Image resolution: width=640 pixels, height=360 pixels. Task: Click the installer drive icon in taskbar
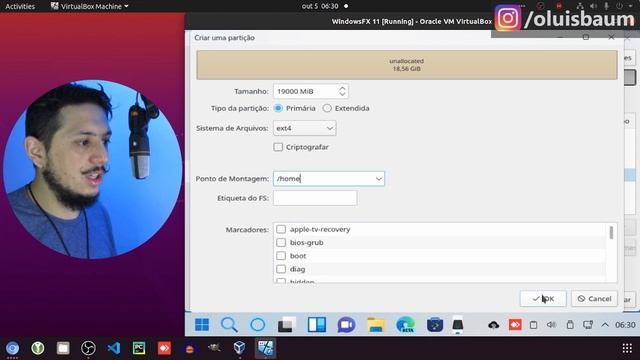pos(458,325)
